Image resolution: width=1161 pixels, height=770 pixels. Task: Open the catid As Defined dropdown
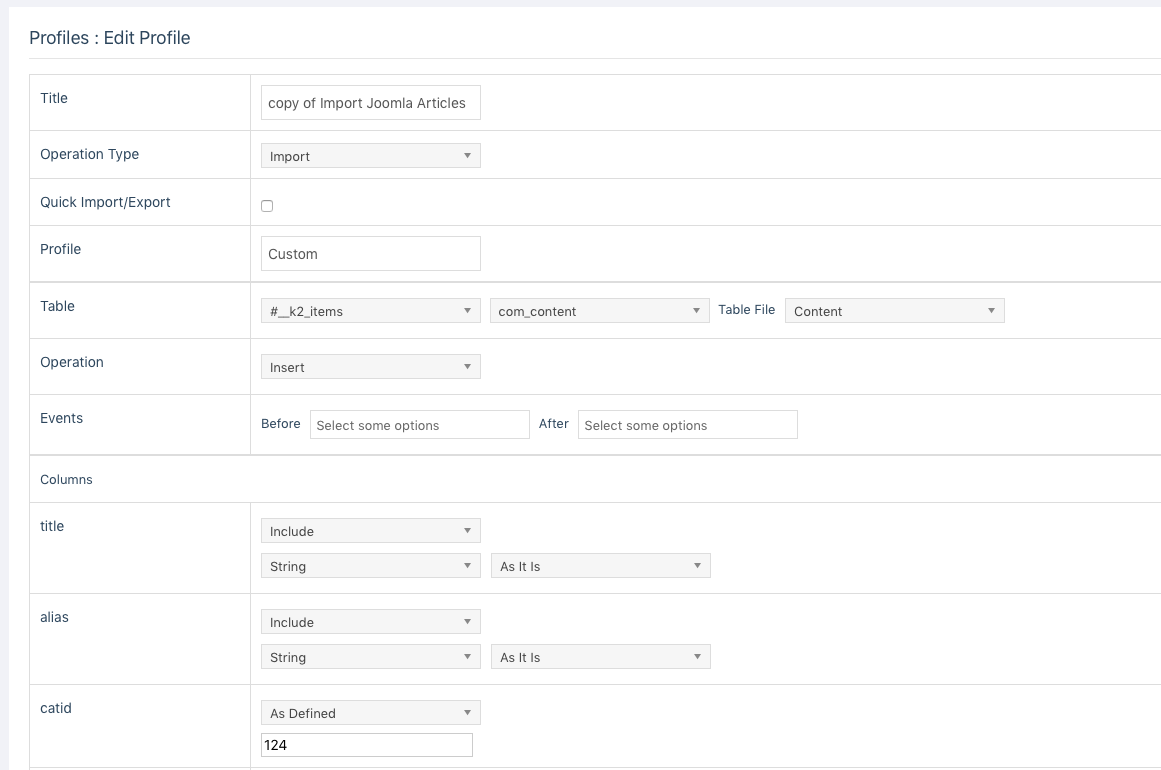click(370, 713)
